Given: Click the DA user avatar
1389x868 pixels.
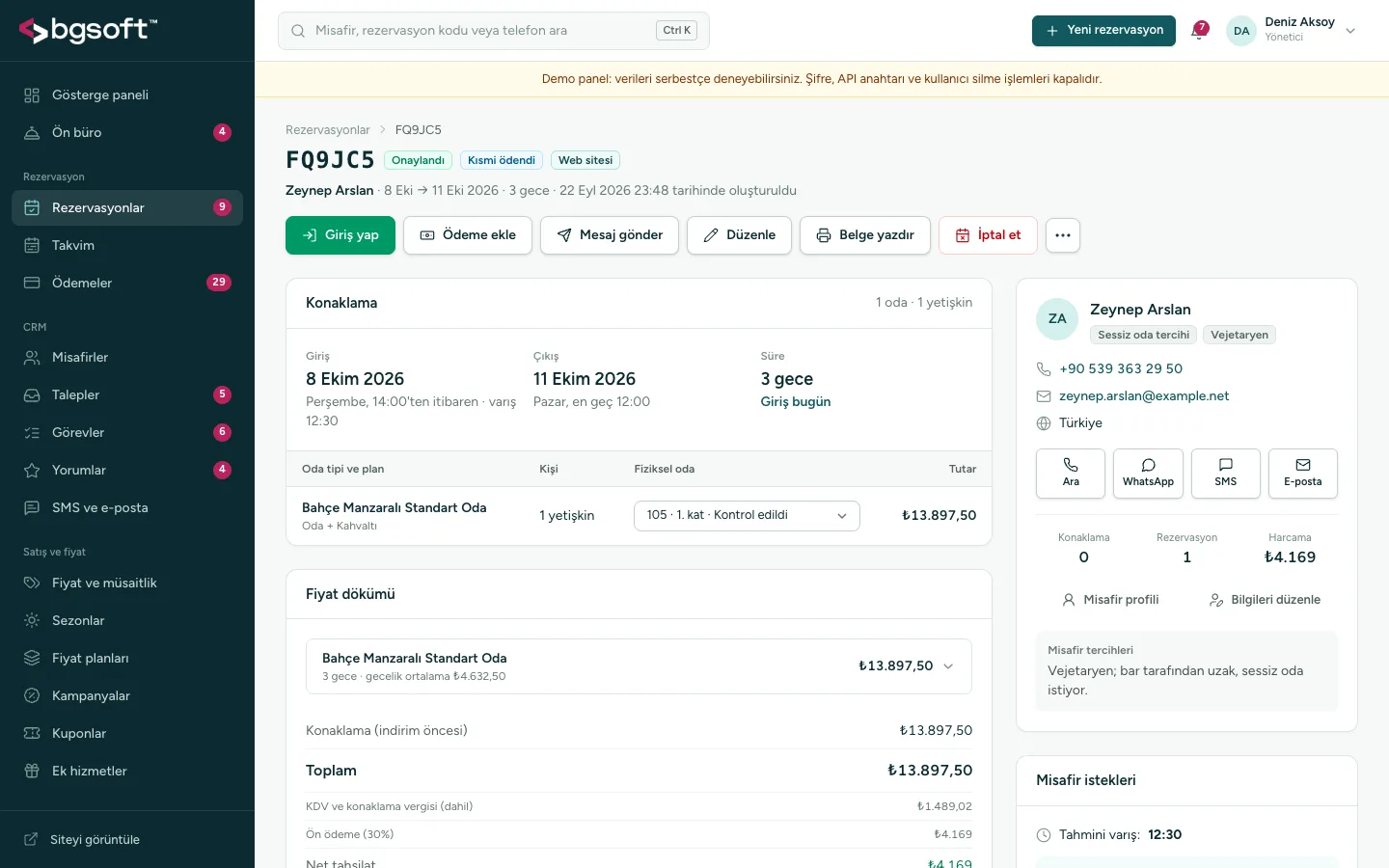Looking at the screenshot, I should pyautogui.click(x=1241, y=31).
